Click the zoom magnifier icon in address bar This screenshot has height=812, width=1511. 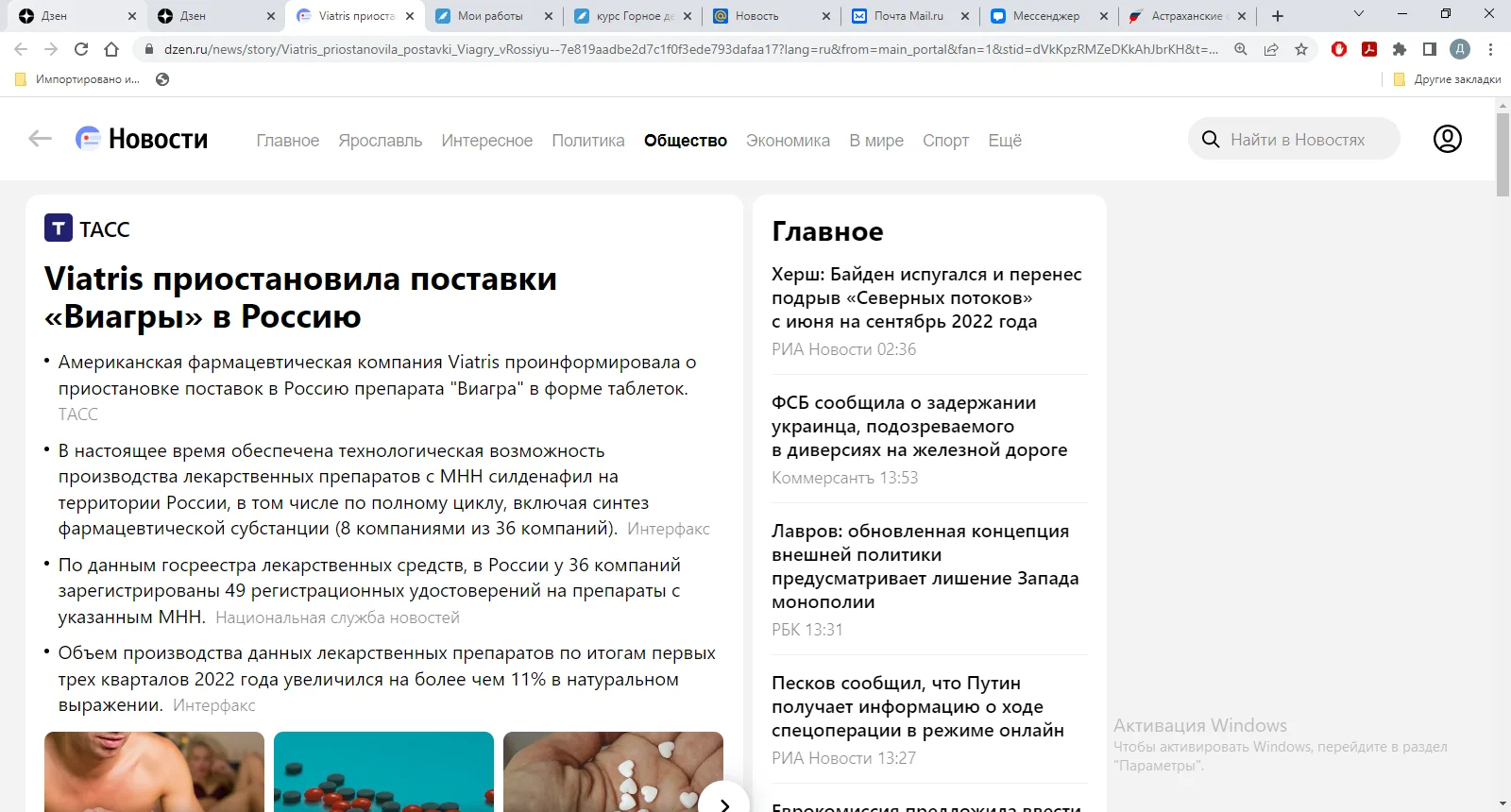(x=1241, y=49)
